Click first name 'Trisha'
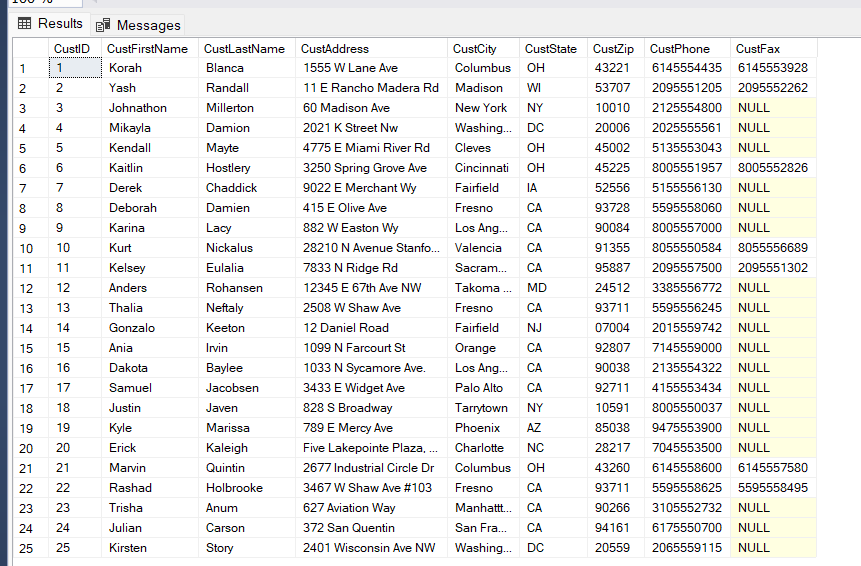The image size is (861, 566). (x=150, y=508)
